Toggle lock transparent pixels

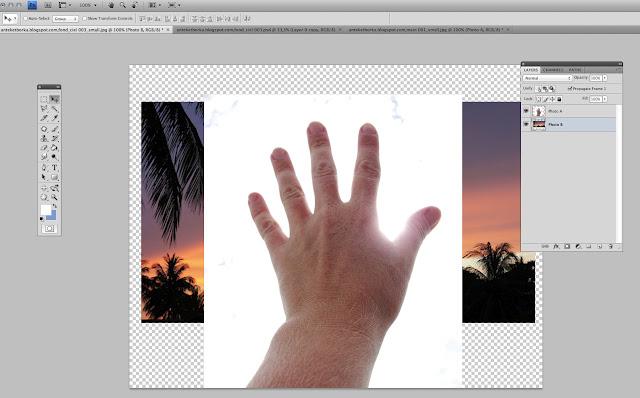pyautogui.click(x=538, y=99)
